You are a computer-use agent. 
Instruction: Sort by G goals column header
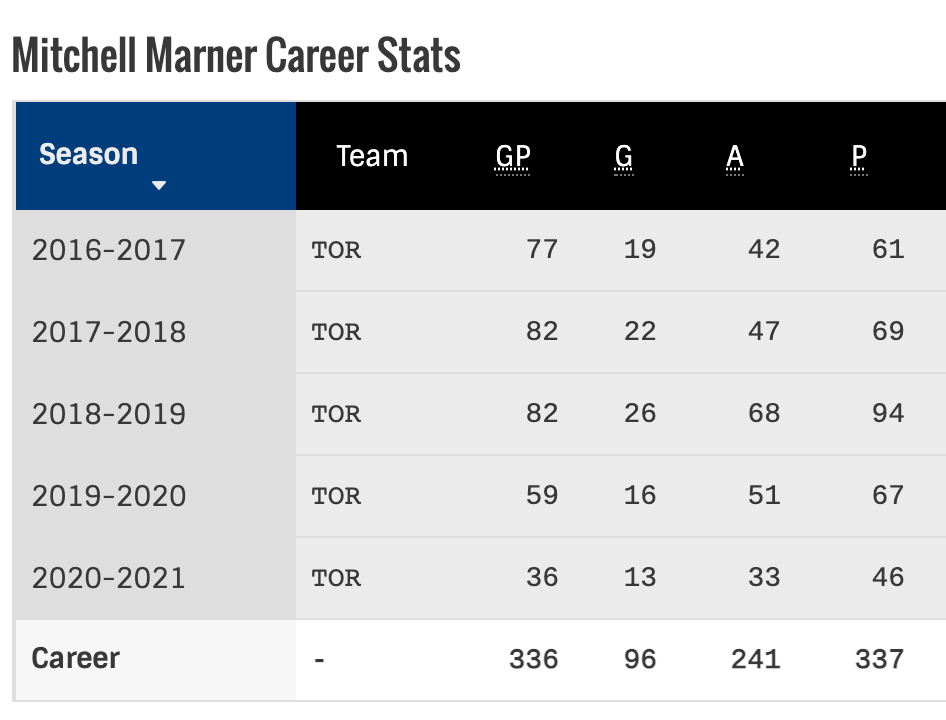click(624, 157)
